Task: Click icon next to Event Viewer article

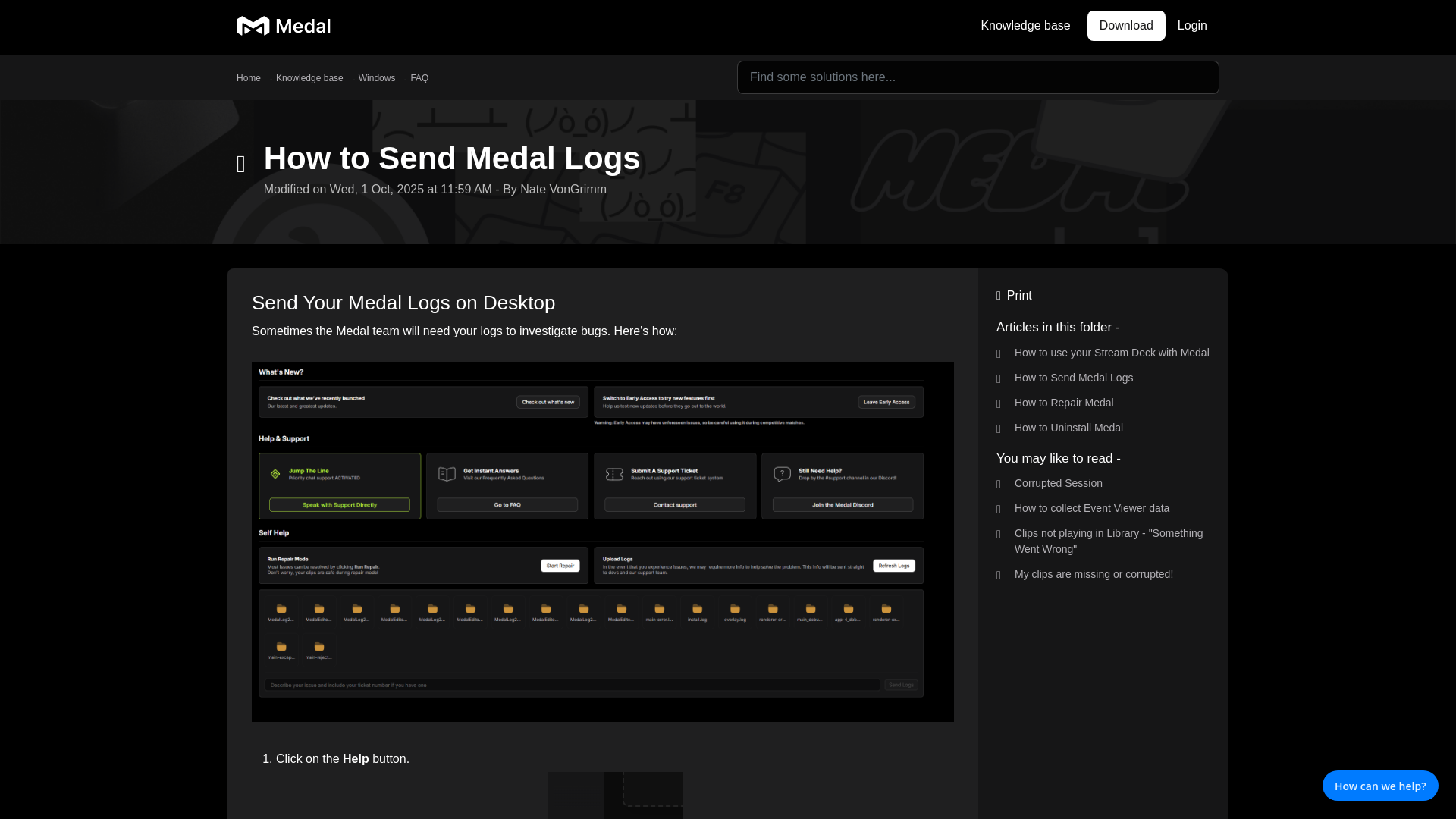Action: click(999, 510)
